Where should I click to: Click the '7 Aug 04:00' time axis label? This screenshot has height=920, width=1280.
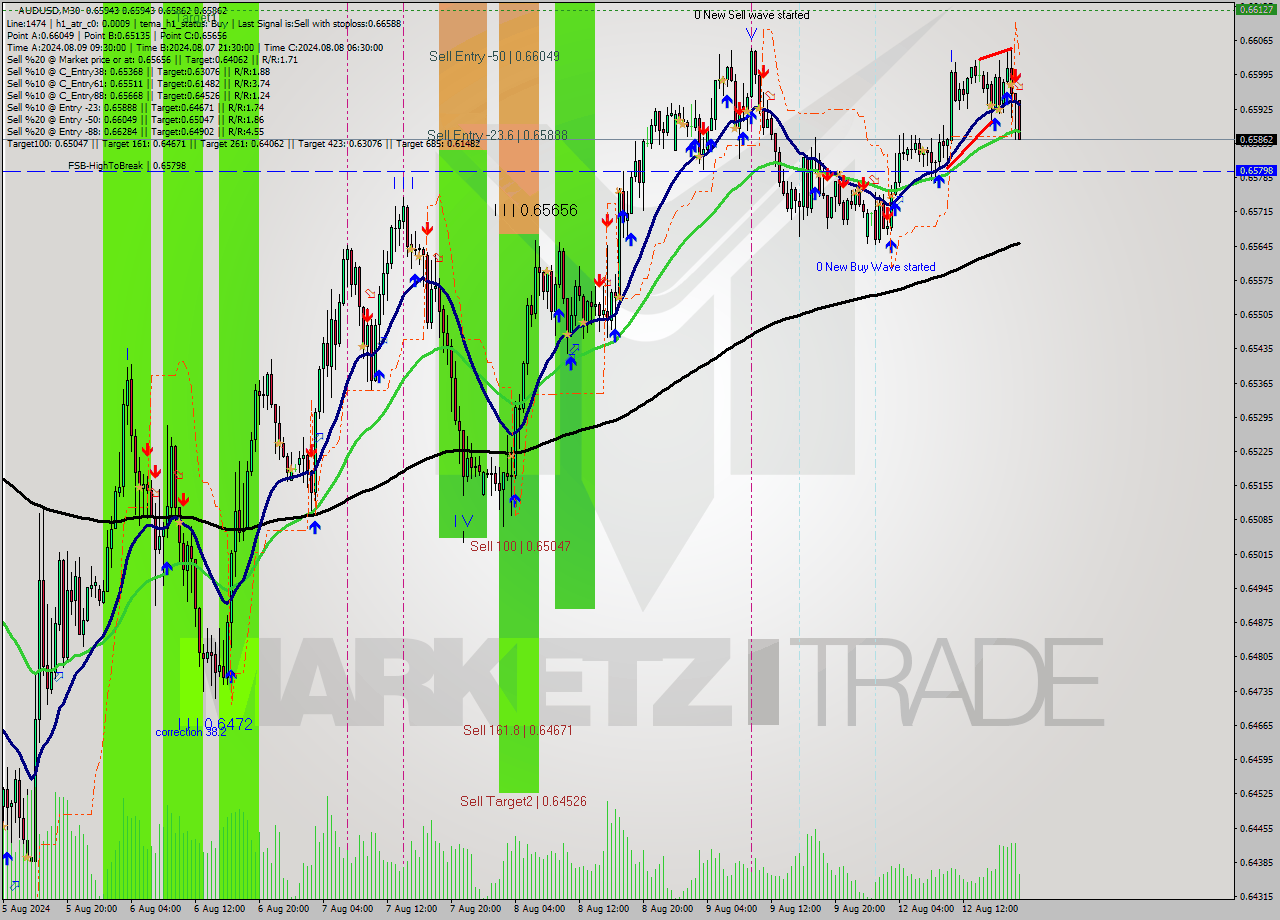coord(348,909)
